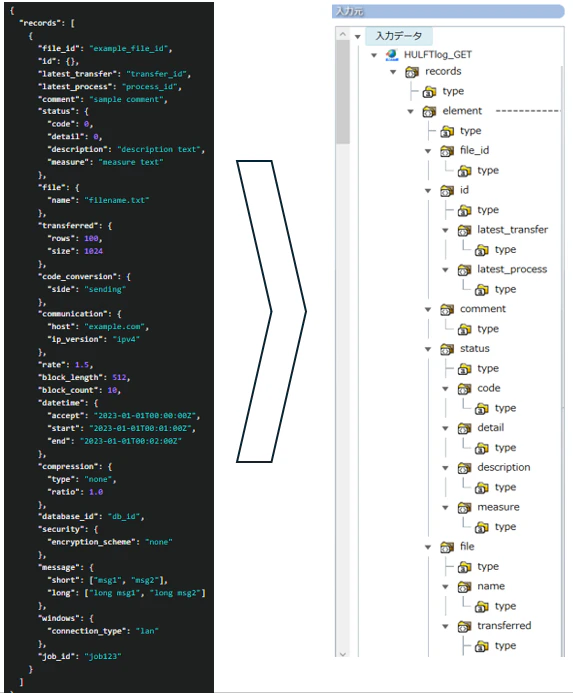Screen dimensions: 573x693
Task: Click the transferred node icon
Action: click(x=464, y=626)
